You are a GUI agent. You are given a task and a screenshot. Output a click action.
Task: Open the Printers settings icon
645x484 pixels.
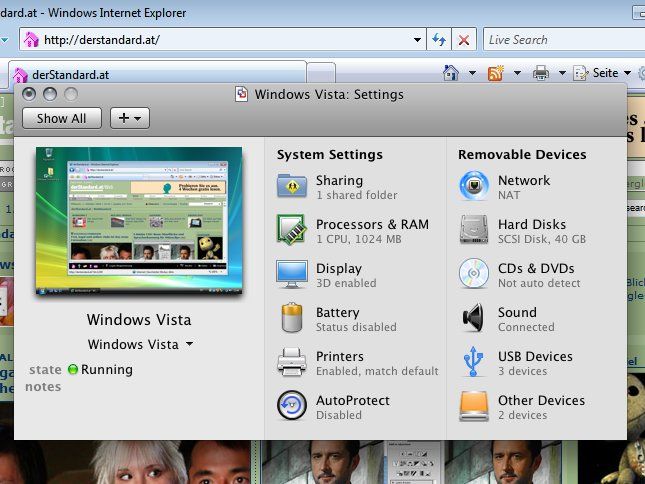pyautogui.click(x=291, y=363)
